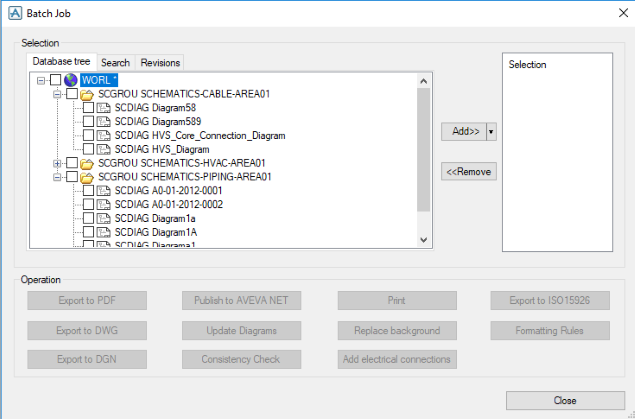Open the Revisions tab

(x=160, y=62)
